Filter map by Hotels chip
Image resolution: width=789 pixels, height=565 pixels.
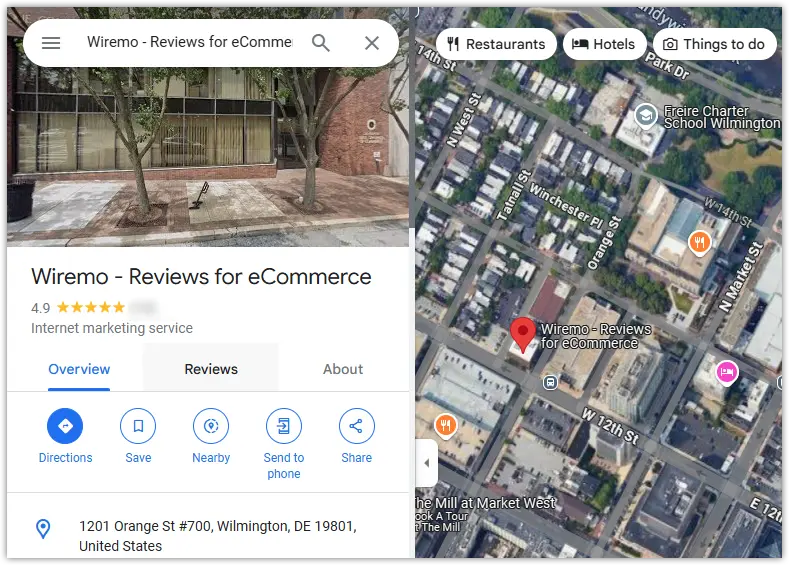coord(603,44)
